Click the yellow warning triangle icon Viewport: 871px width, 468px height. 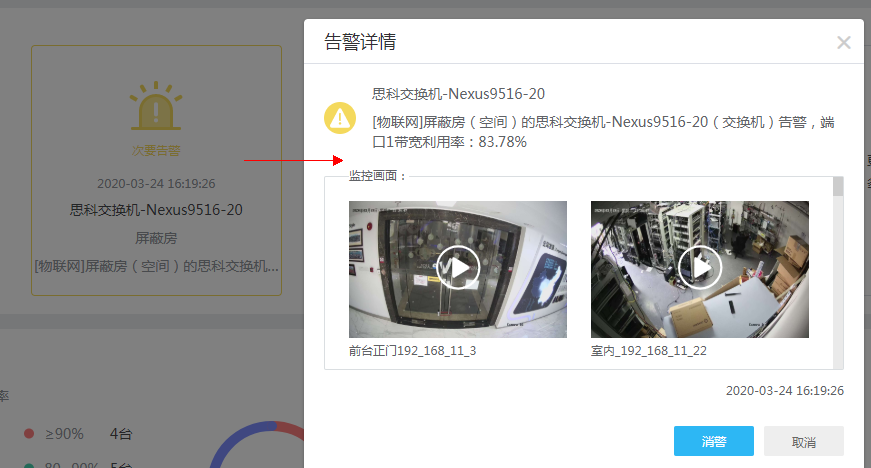tap(340, 118)
